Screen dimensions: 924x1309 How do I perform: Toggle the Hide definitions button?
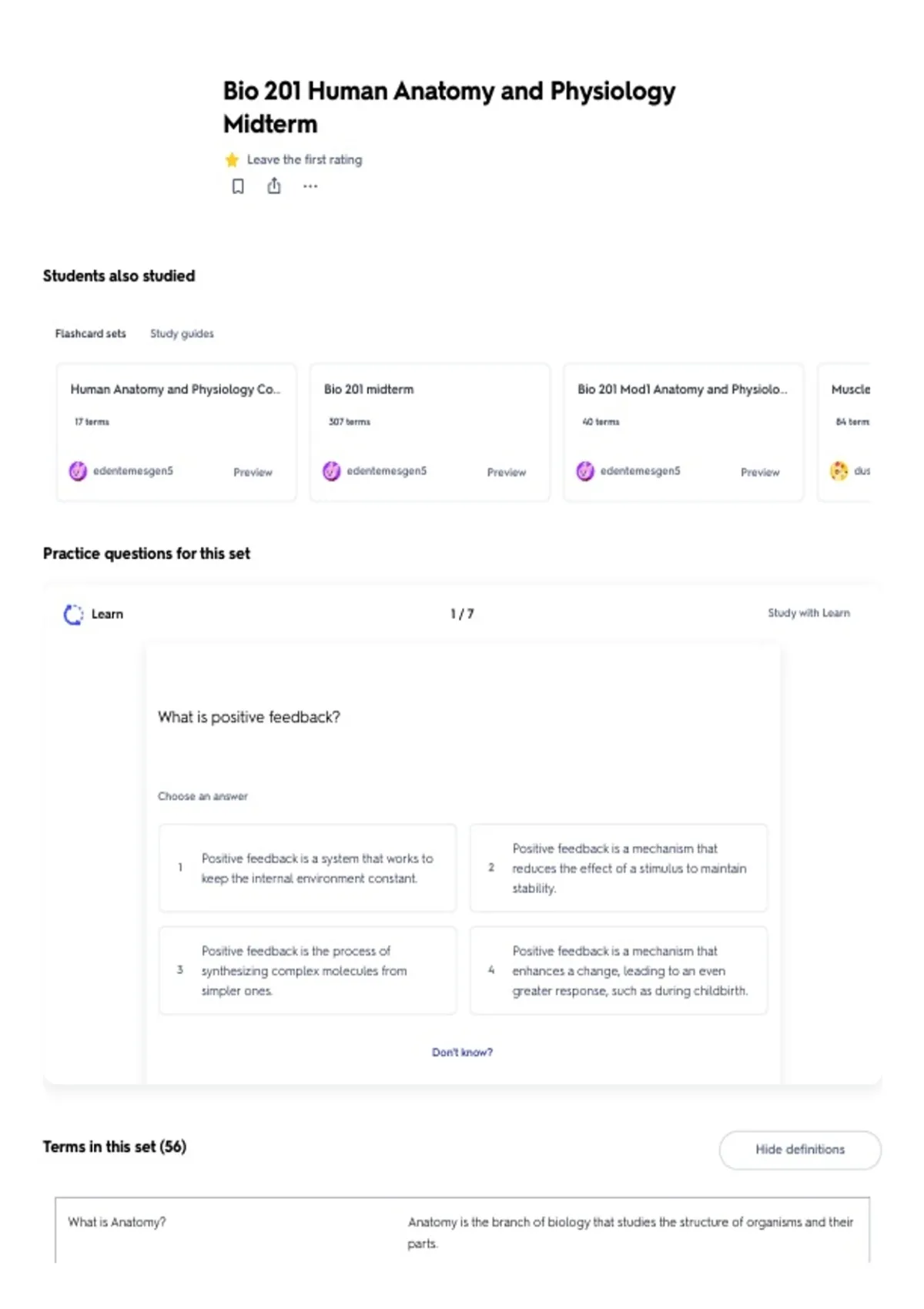coord(800,1150)
